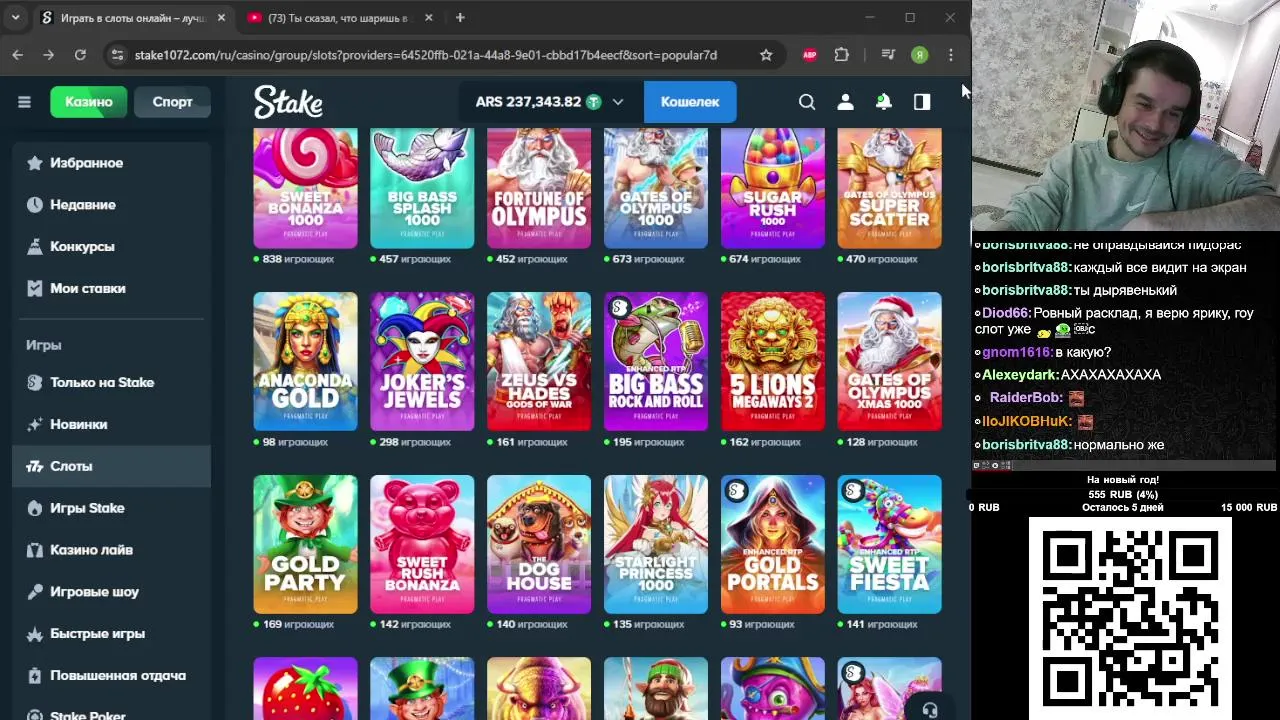The image size is (1280, 720).
Task: Open Big Bass Rock and Roll slot
Action: pyautogui.click(x=656, y=361)
